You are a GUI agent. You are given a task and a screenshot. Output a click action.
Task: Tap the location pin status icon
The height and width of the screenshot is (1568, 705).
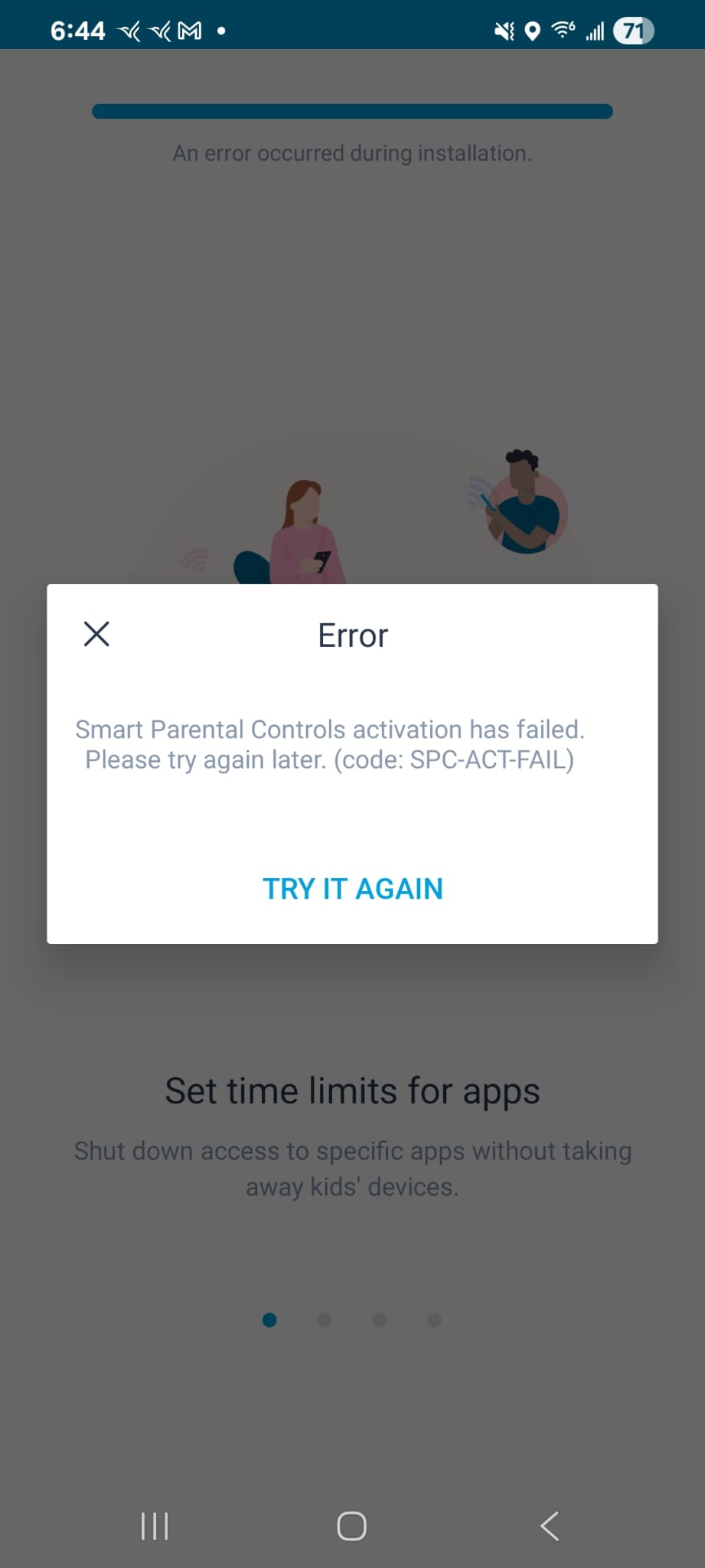pyautogui.click(x=533, y=31)
